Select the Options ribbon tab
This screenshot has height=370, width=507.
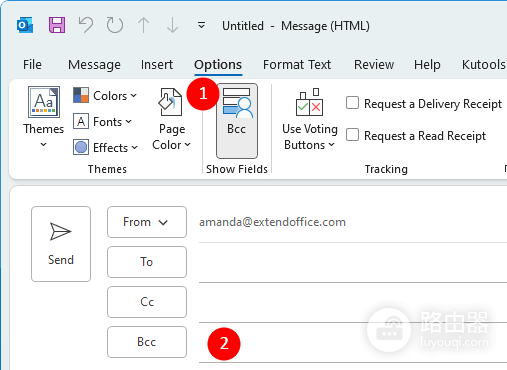(x=218, y=65)
